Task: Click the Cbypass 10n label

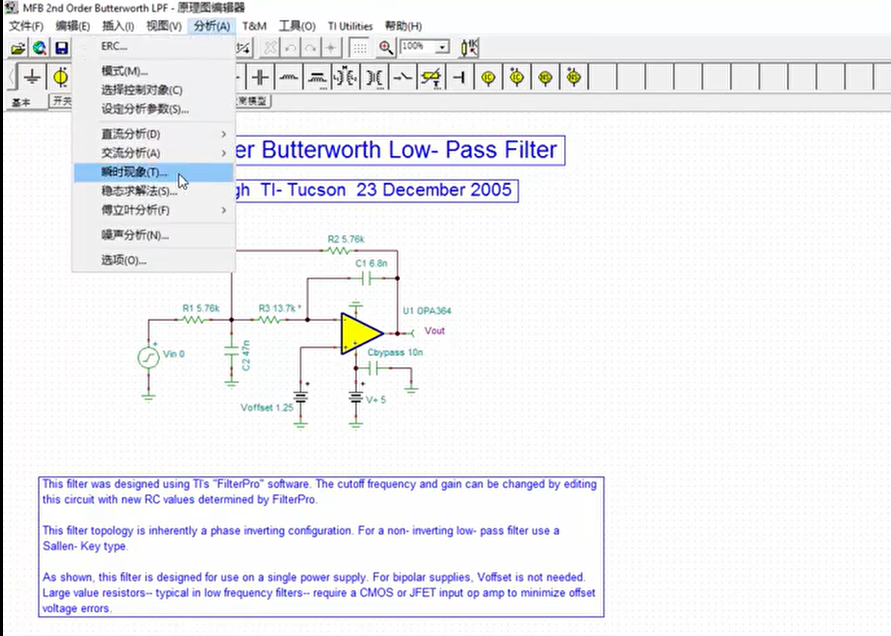Action: point(395,352)
